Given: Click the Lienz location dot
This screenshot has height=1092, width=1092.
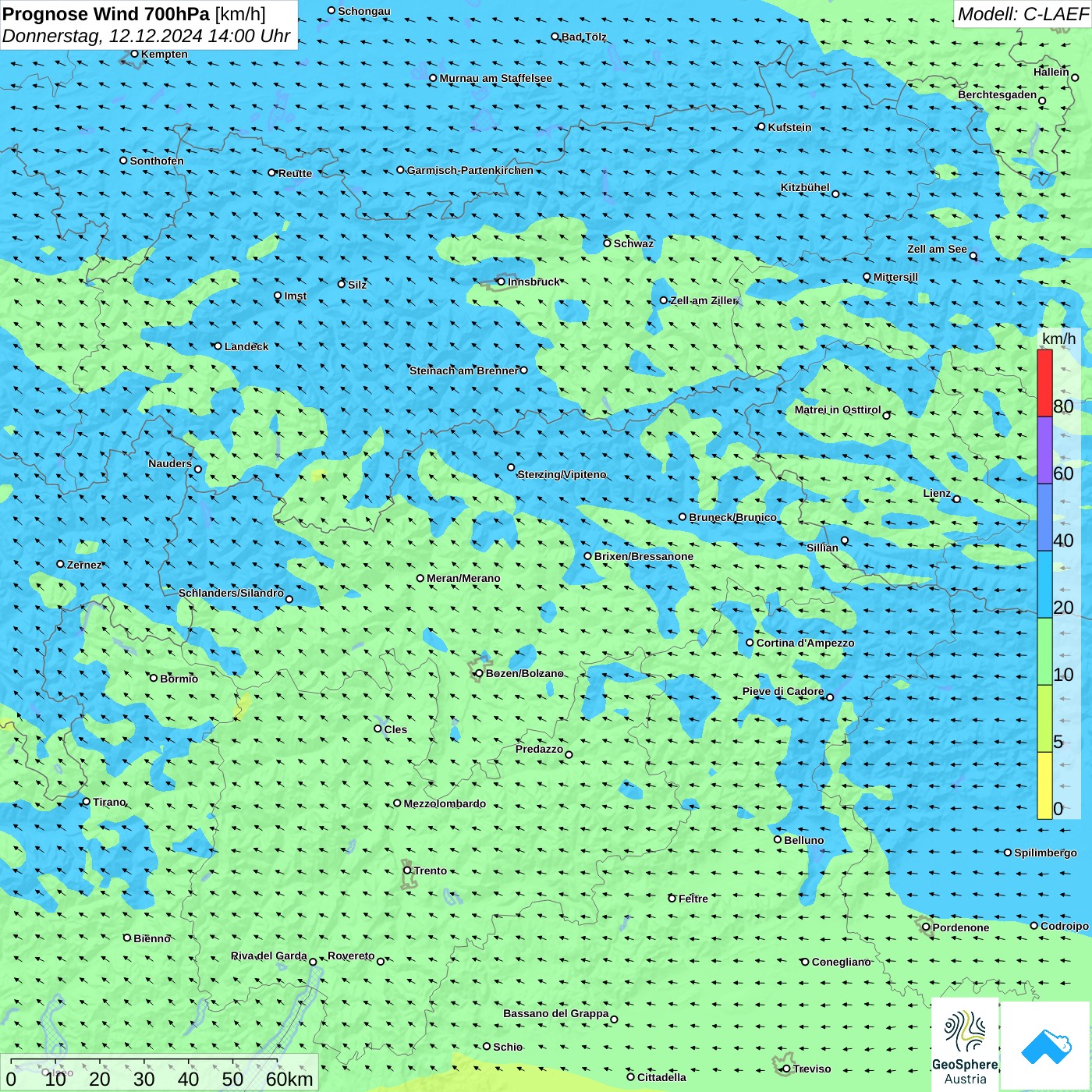Looking at the screenshot, I should 956,499.
